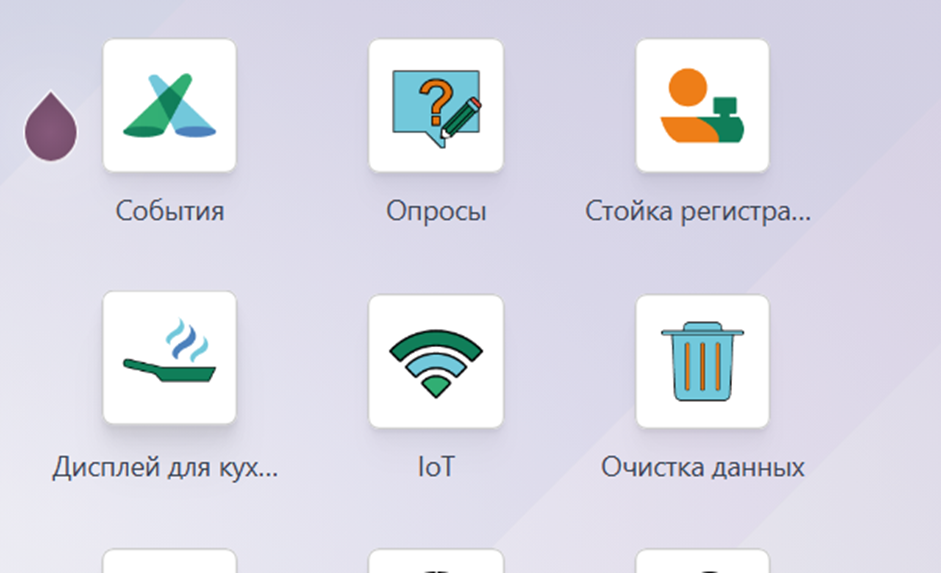Click the Стойка регистра... text label
Screen dimensions: 941x573
click(698, 212)
